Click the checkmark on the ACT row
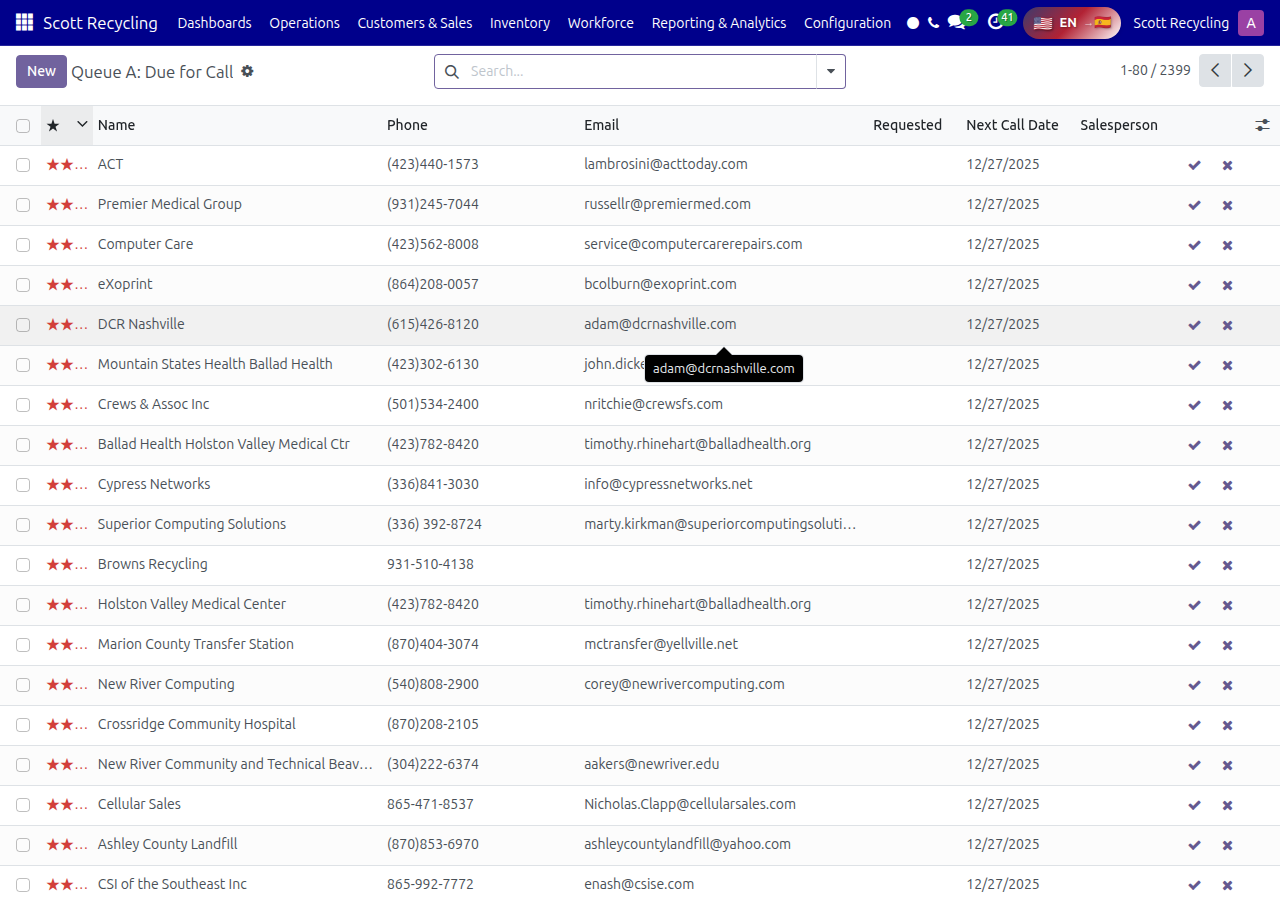Viewport: 1280px width, 900px height. click(x=1194, y=165)
